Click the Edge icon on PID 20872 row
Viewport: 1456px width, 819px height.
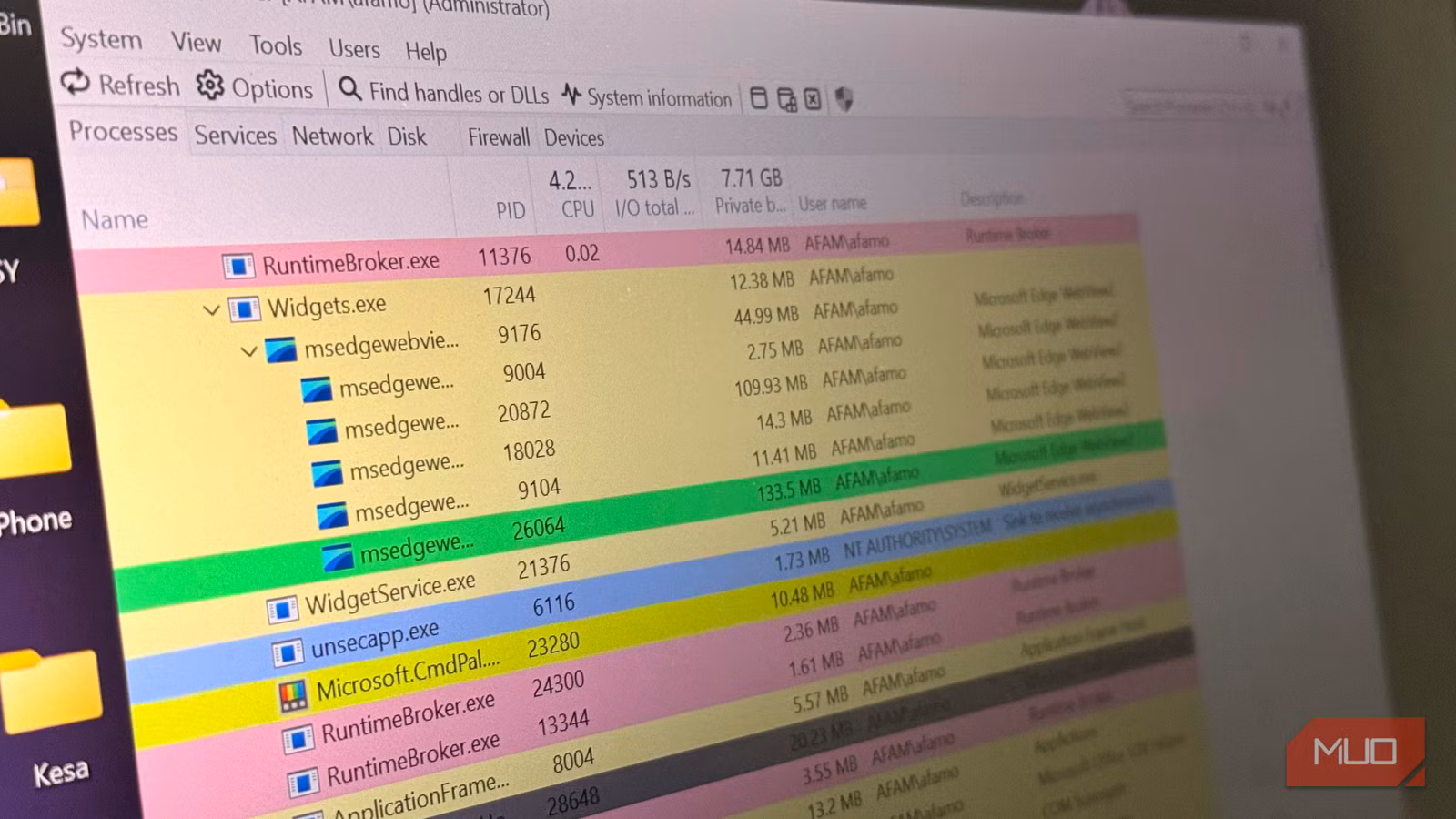point(321,430)
